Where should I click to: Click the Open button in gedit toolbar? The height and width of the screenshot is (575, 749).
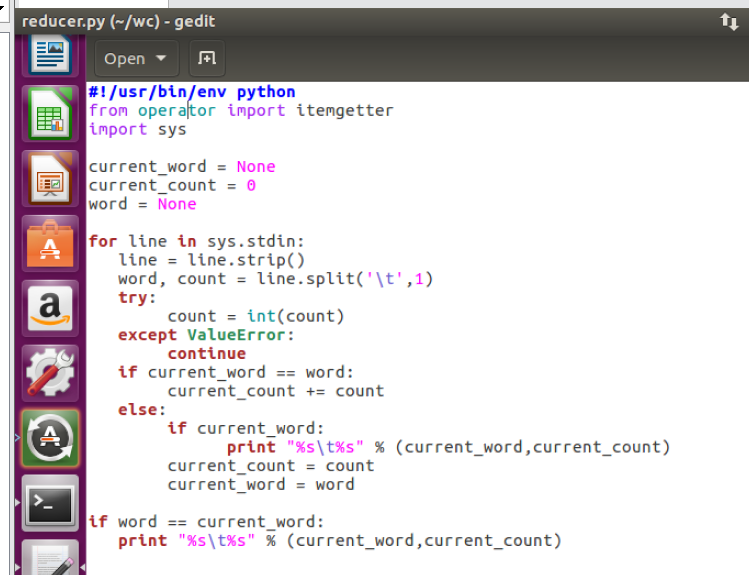point(136,58)
